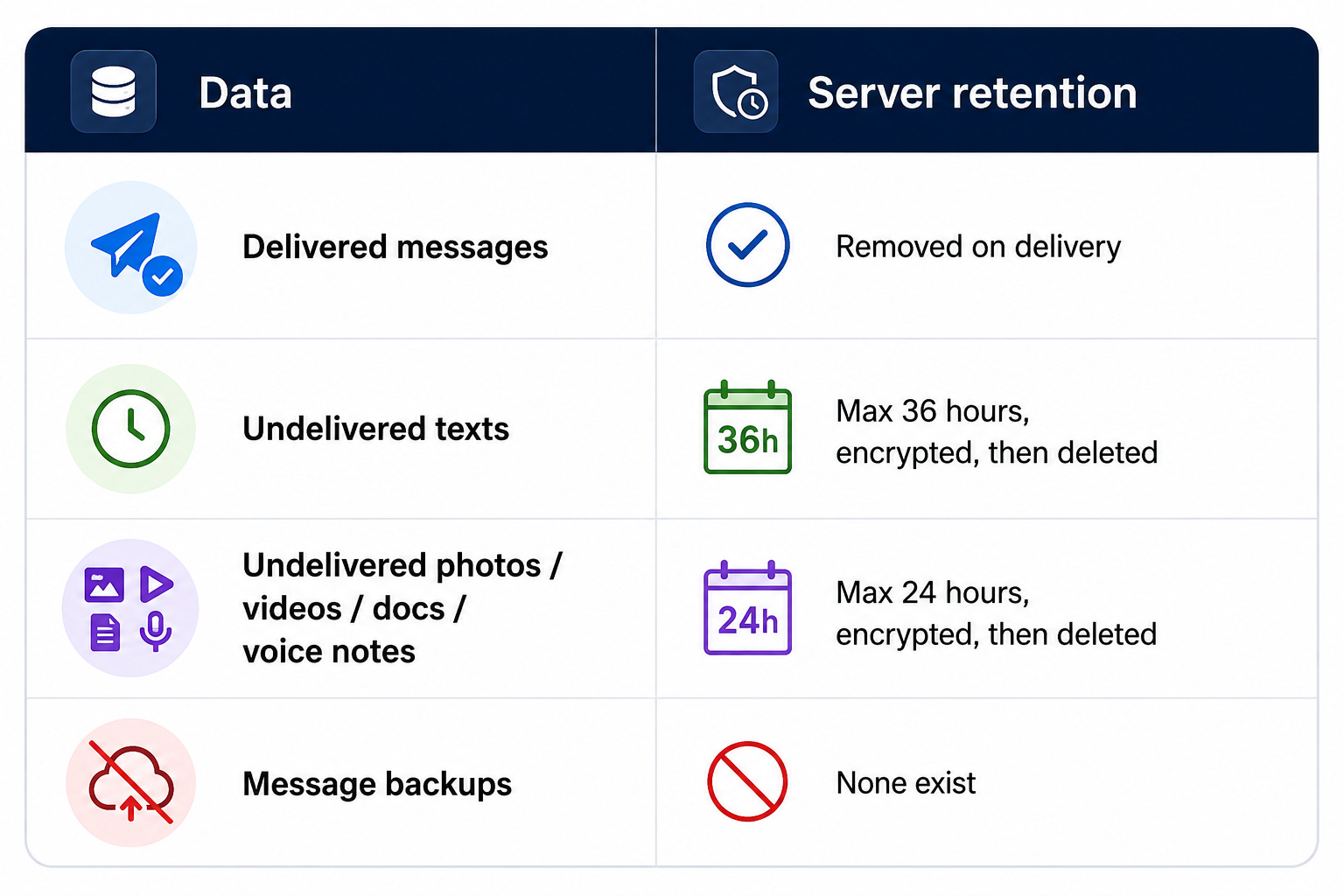Click the Delivered messages label

[395, 248]
